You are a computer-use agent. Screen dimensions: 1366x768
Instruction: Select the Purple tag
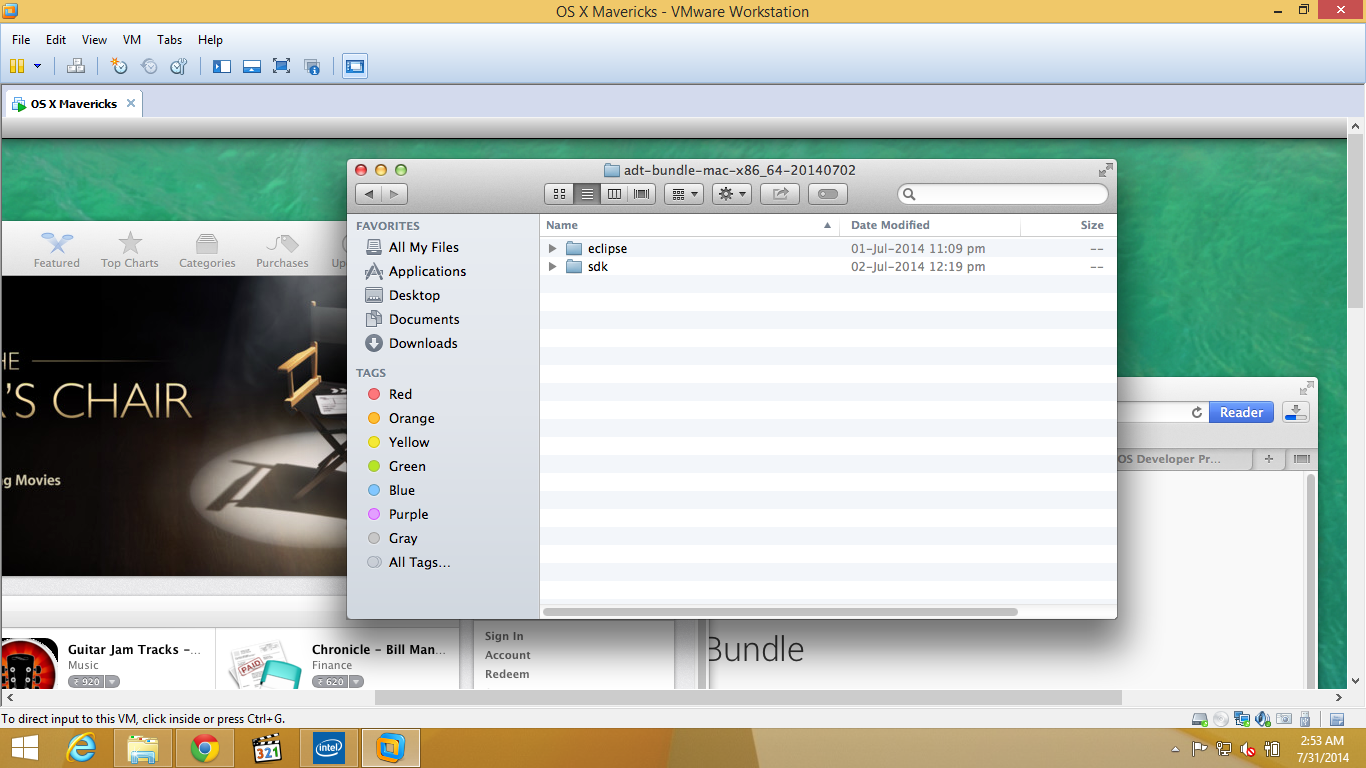tap(408, 514)
